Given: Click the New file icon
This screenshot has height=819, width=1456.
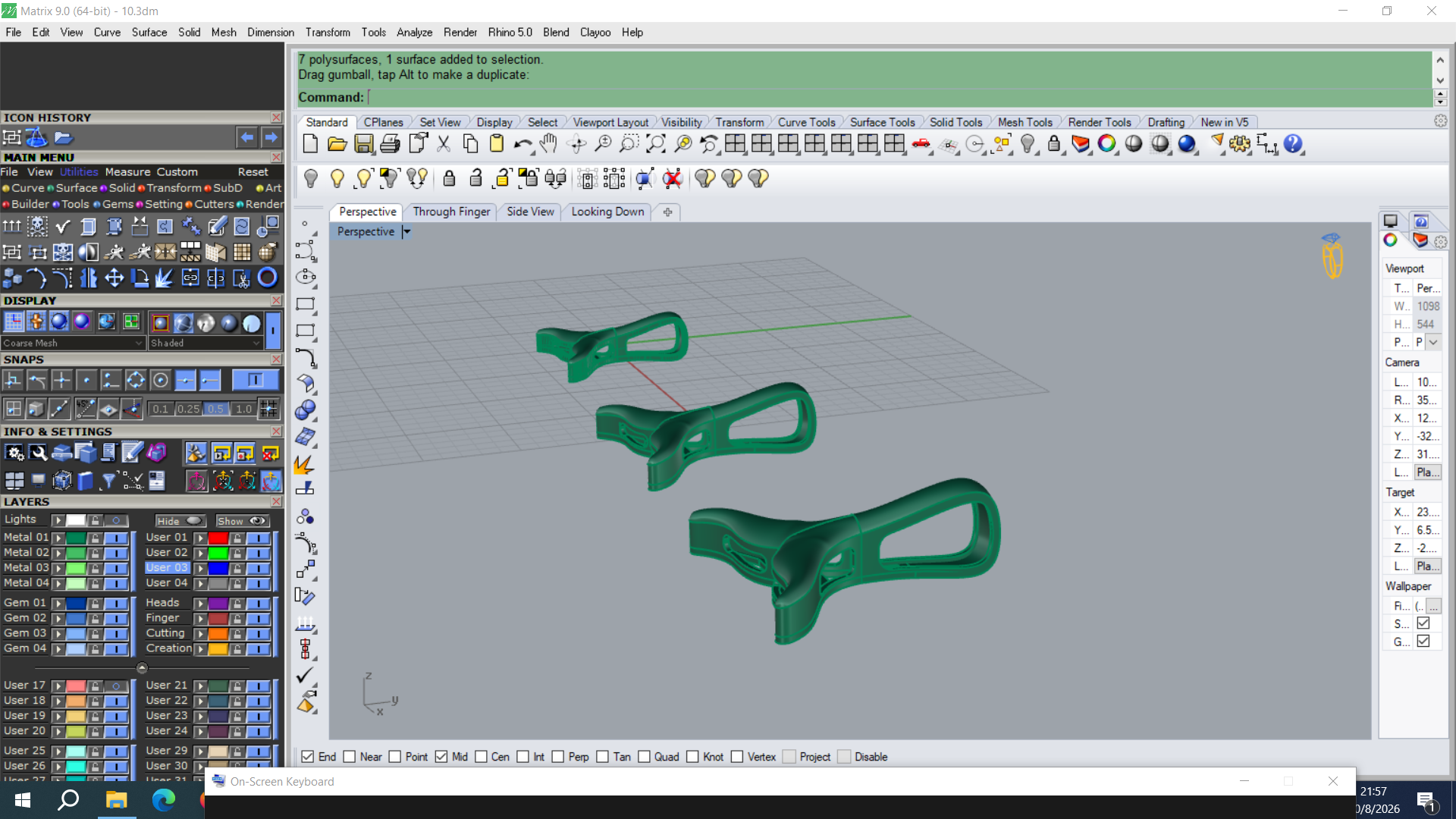Looking at the screenshot, I should tap(310, 144).
